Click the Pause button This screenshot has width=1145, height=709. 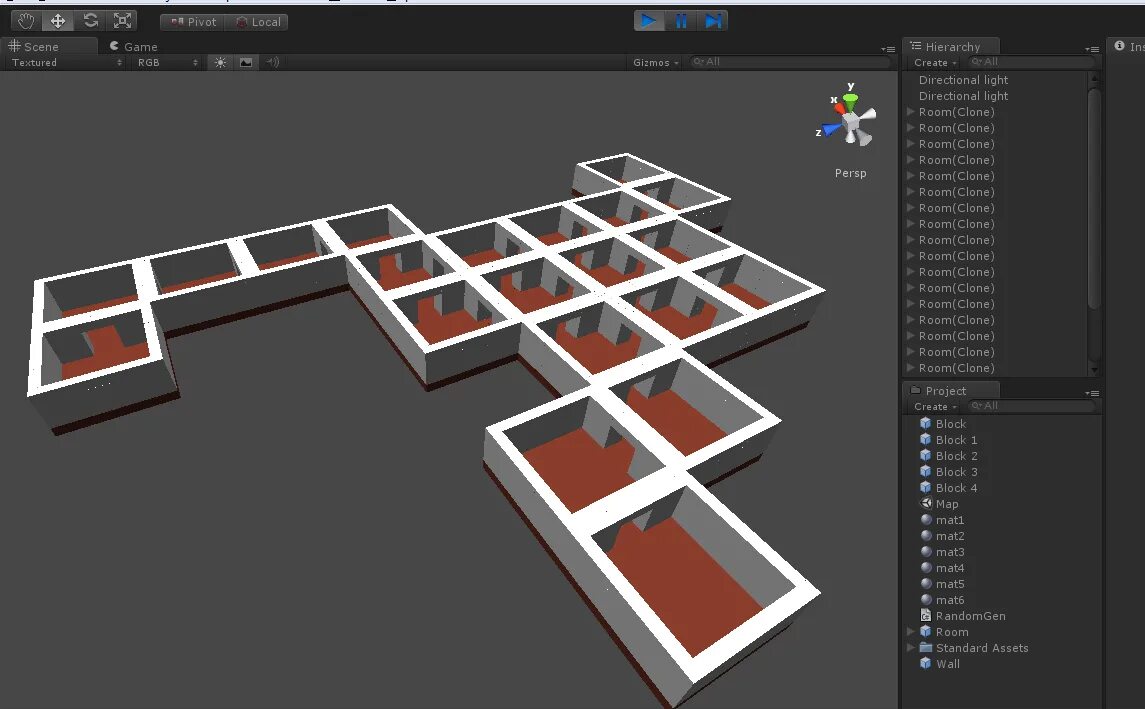(x=681, y=21)
